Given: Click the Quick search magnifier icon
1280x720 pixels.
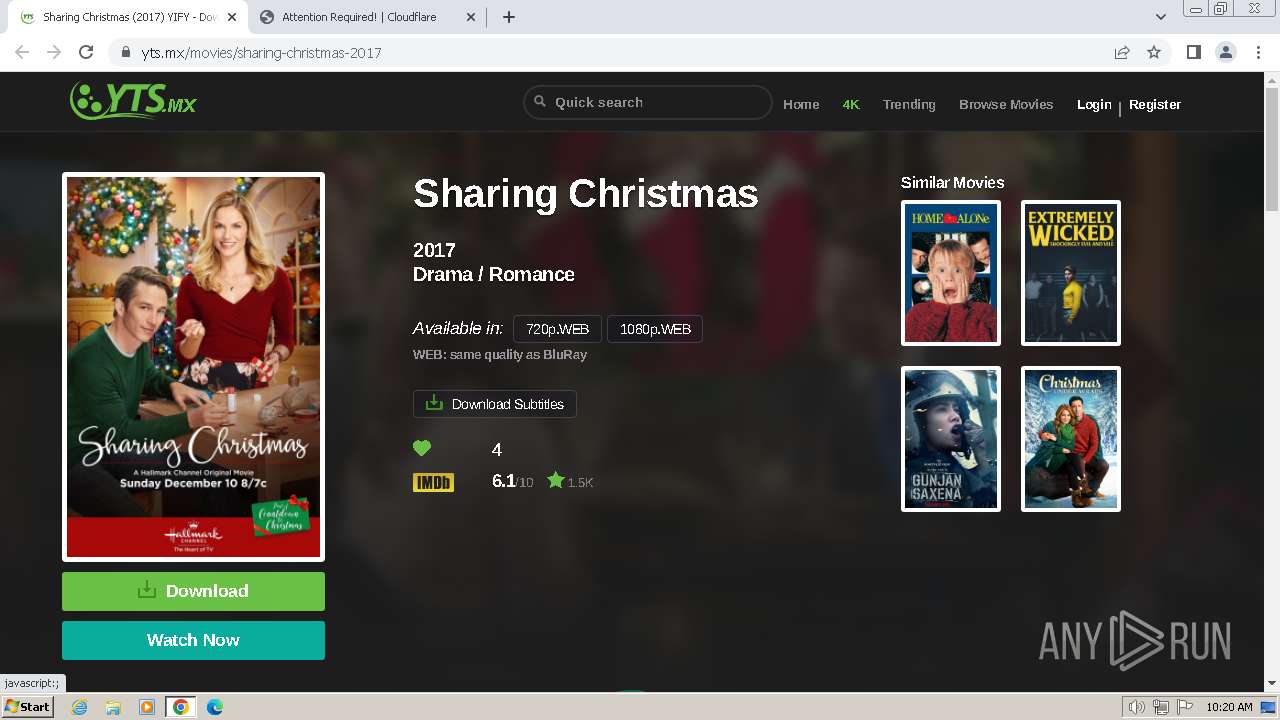Looking at the screenshot, I should point(540,102).
